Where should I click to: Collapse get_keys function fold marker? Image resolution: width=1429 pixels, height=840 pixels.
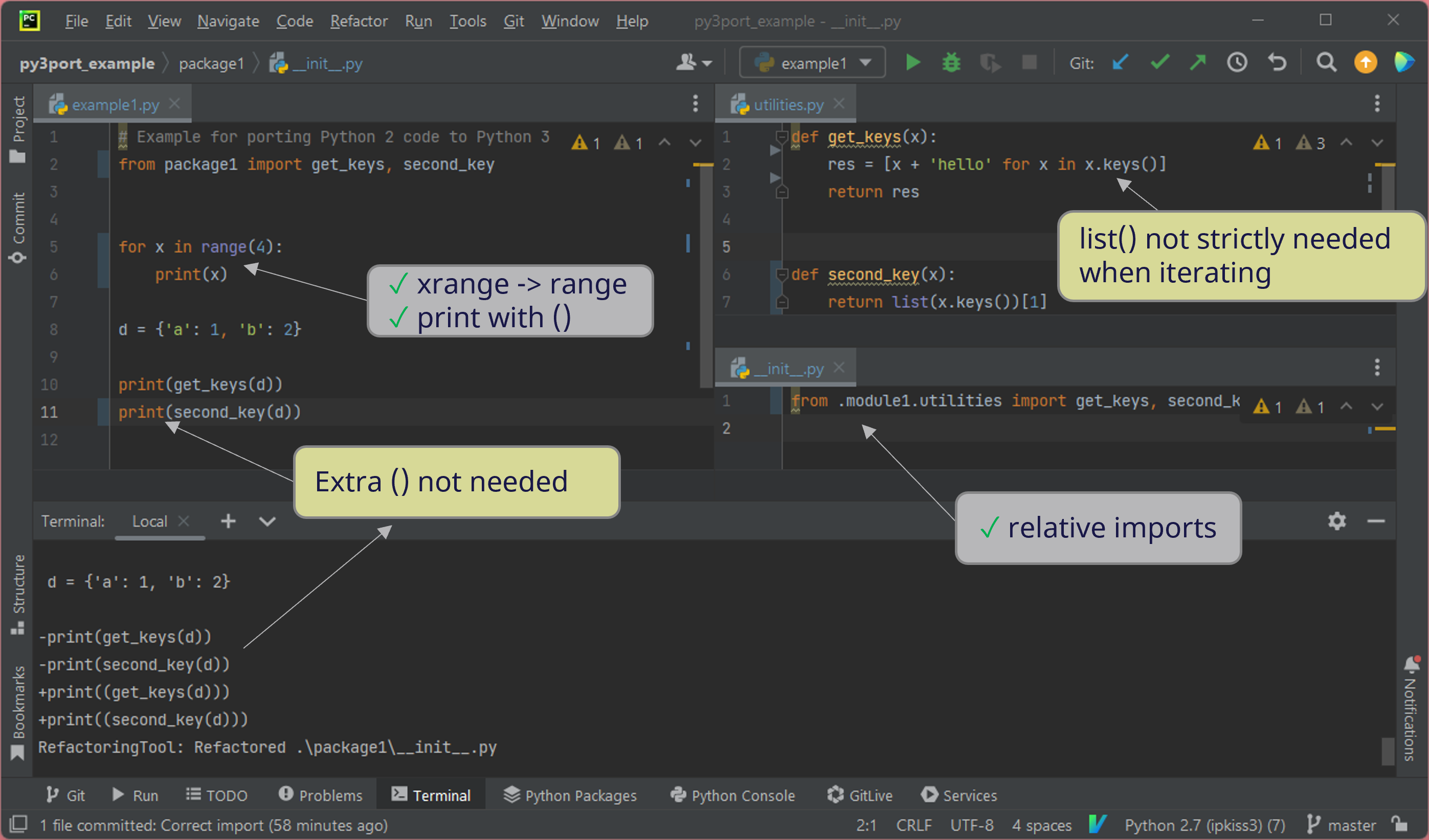point(782,137)
